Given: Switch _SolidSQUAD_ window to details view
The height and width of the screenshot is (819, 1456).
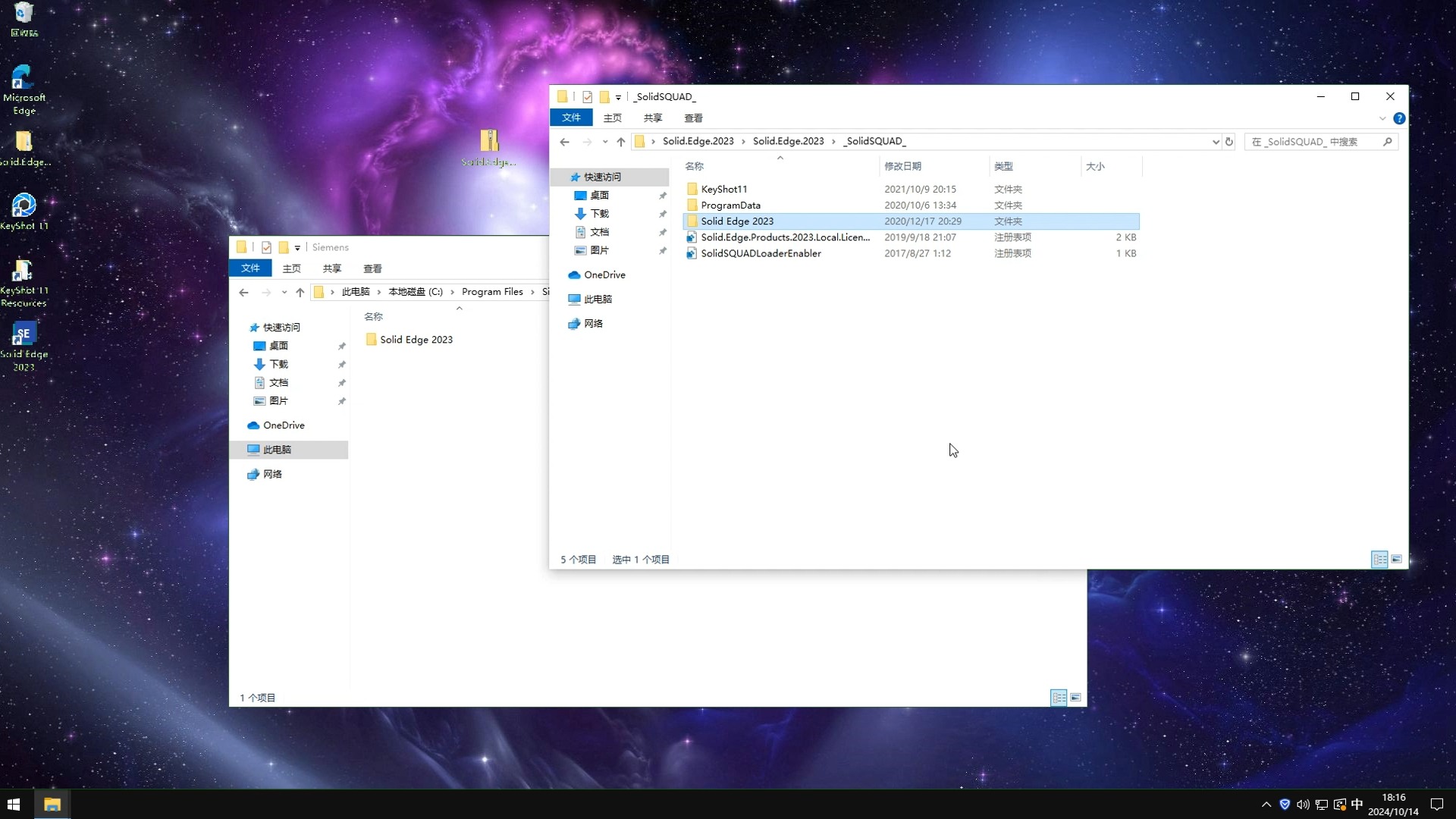Looking at the screenshot, I should tap(1379, 560).
